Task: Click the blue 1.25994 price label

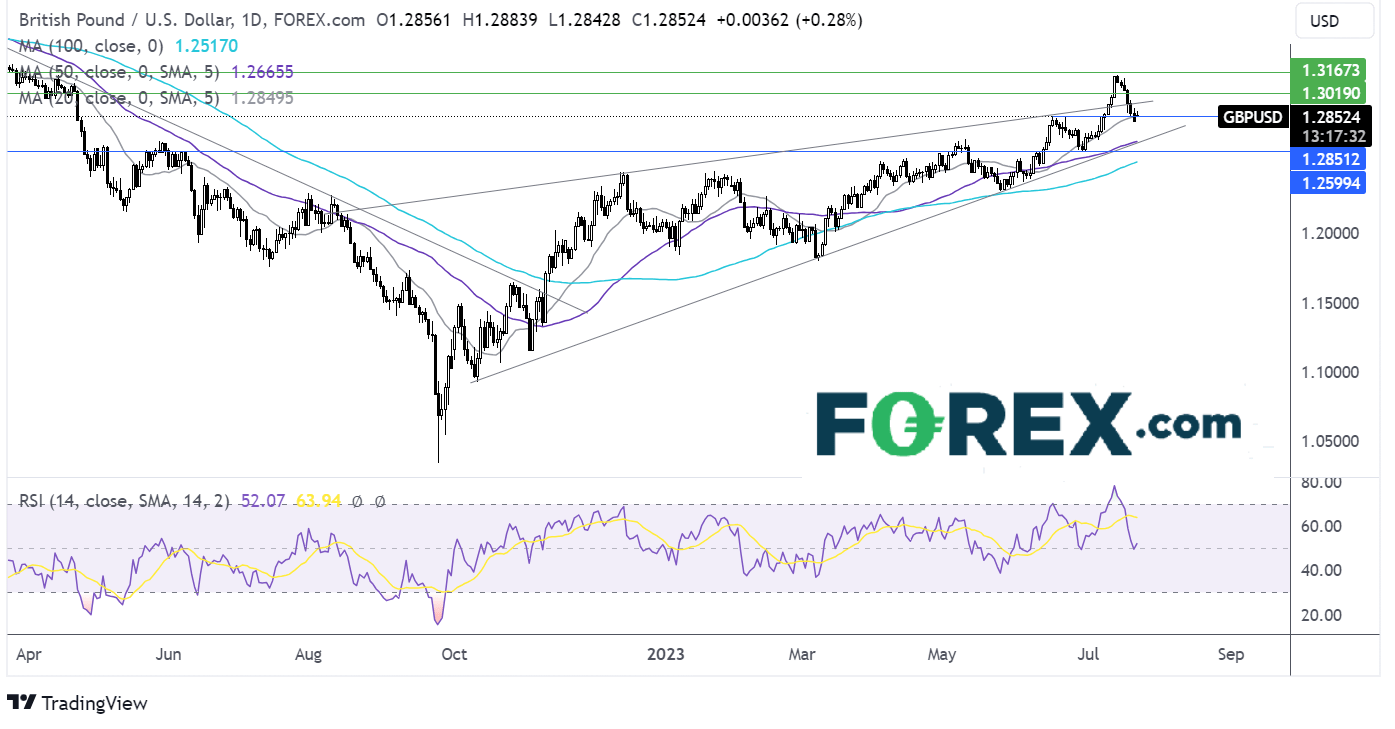Action: [1327, 182]
